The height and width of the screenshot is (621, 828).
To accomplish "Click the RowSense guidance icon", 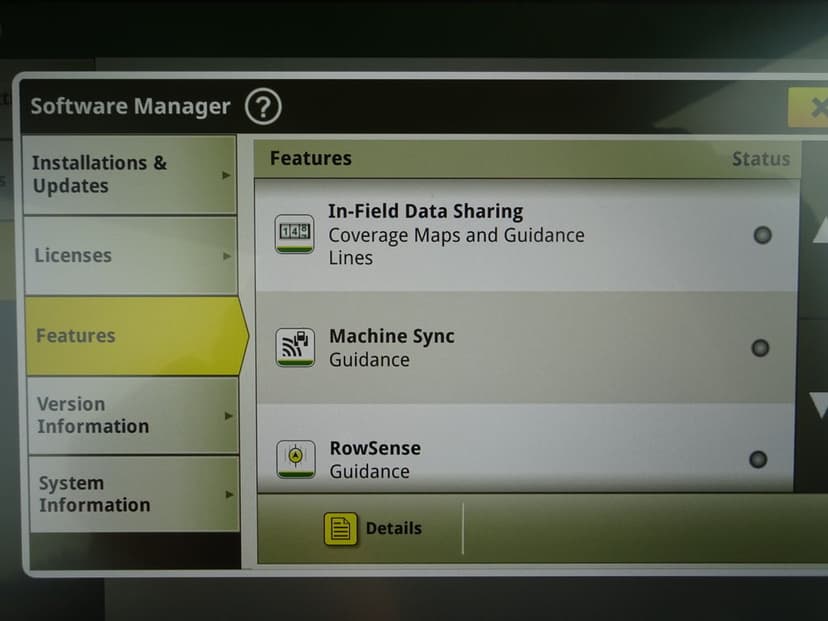I will (x=295, y=458).
